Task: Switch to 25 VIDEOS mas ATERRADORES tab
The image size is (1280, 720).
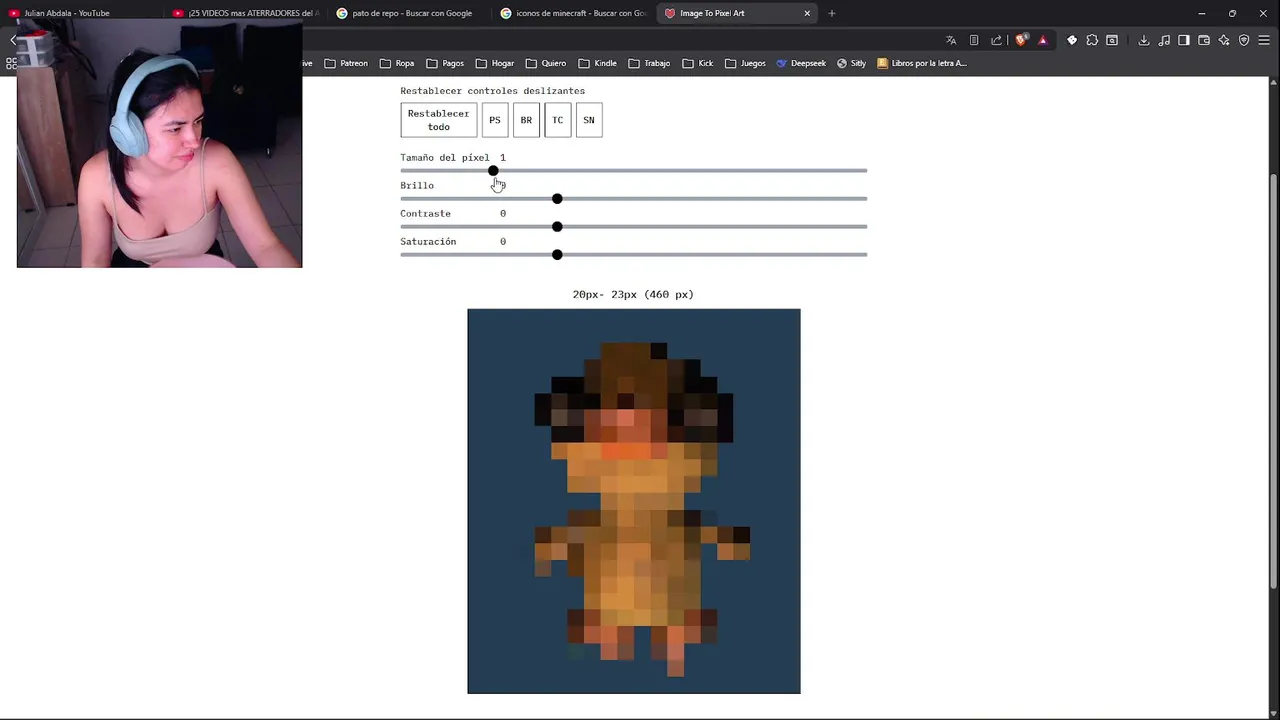Action: click(245, 13)
